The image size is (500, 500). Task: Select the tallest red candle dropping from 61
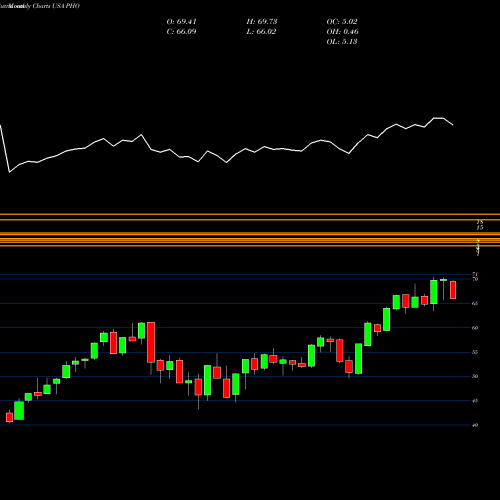[151, 342]
